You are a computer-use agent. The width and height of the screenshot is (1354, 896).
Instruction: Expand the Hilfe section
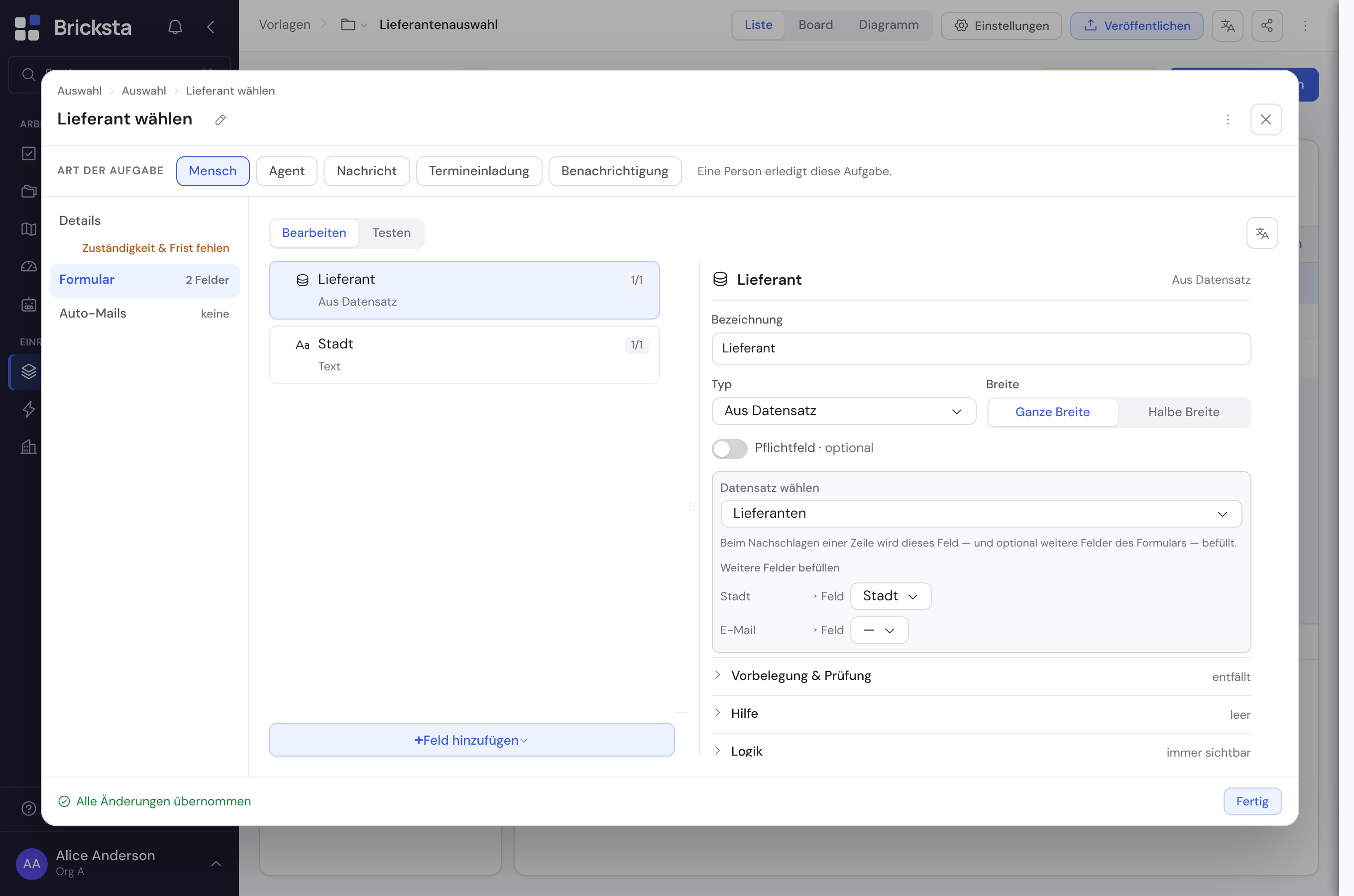tap(981, 714)
